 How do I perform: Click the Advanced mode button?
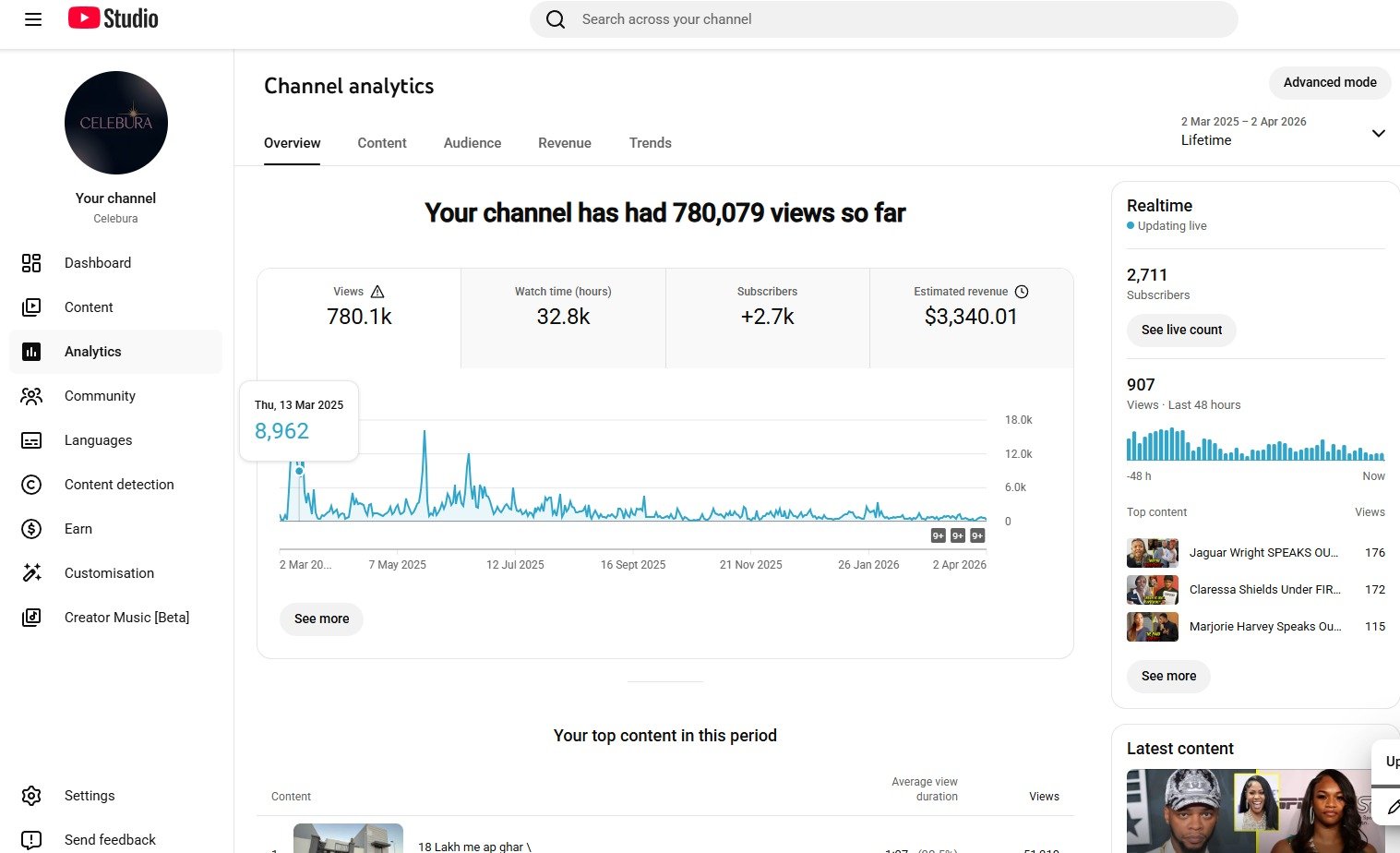coord(1329,82)
